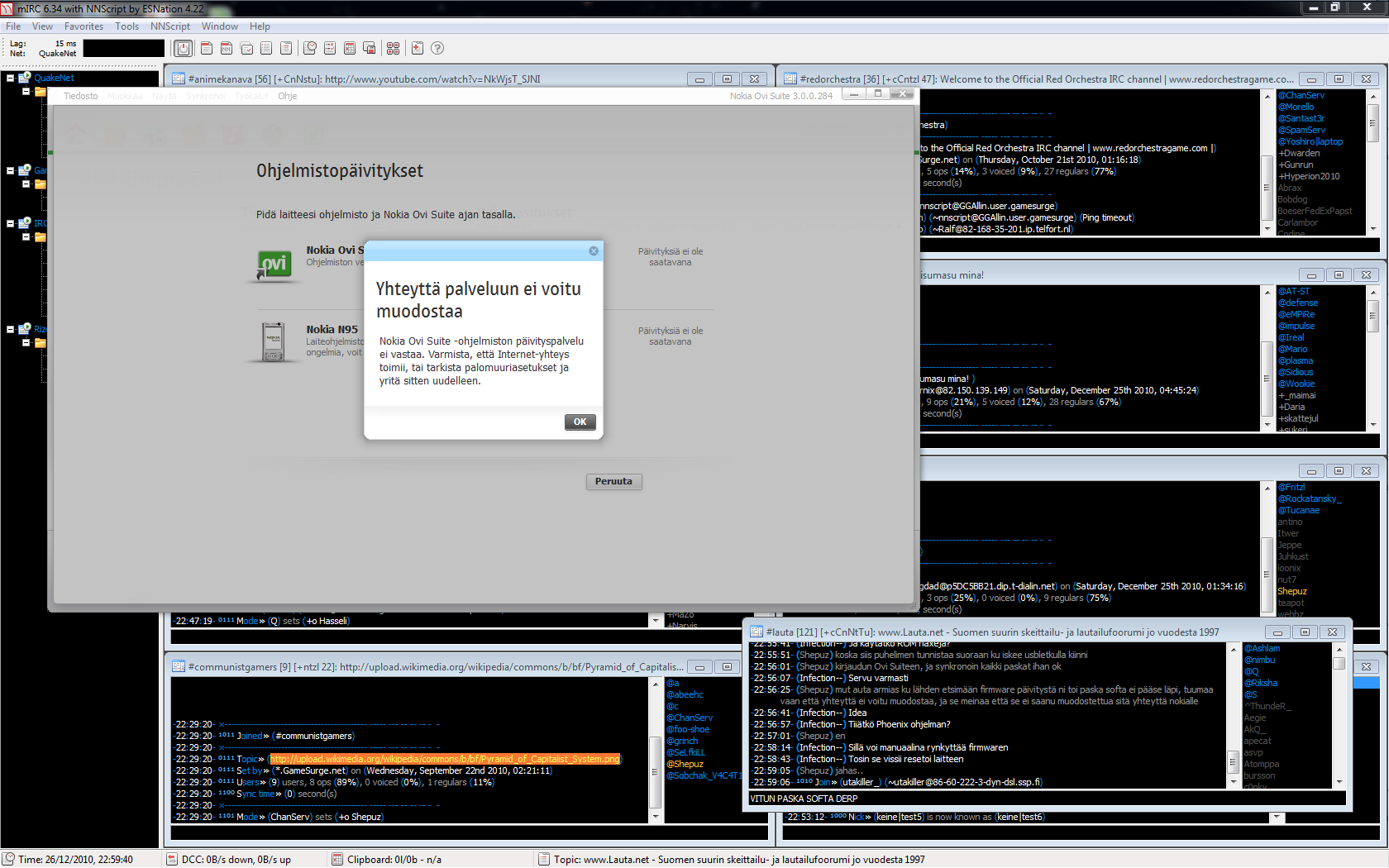Open the View menu

42,26
